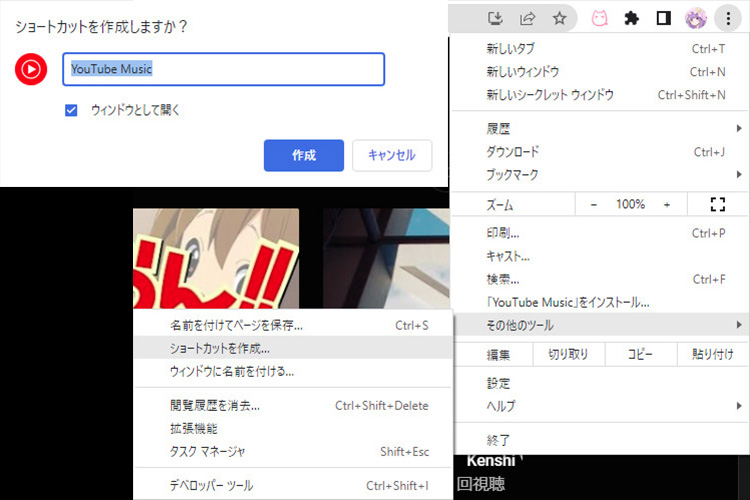
Task: Open the dark building album thumbnail
Action: pyautogui.click(x=386, y=258)
